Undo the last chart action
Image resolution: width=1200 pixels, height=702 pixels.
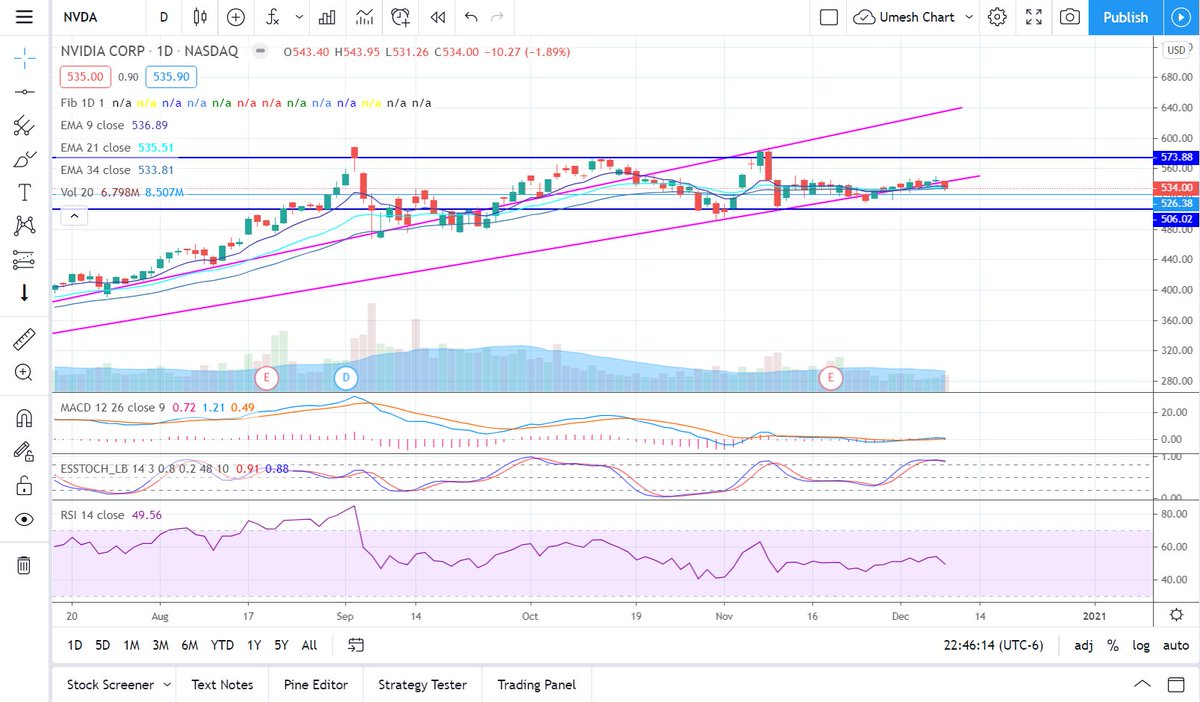(472, 17)
